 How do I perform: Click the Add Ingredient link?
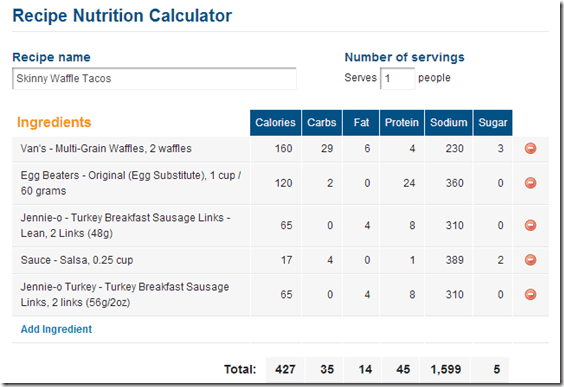click(x=56, y=329)
